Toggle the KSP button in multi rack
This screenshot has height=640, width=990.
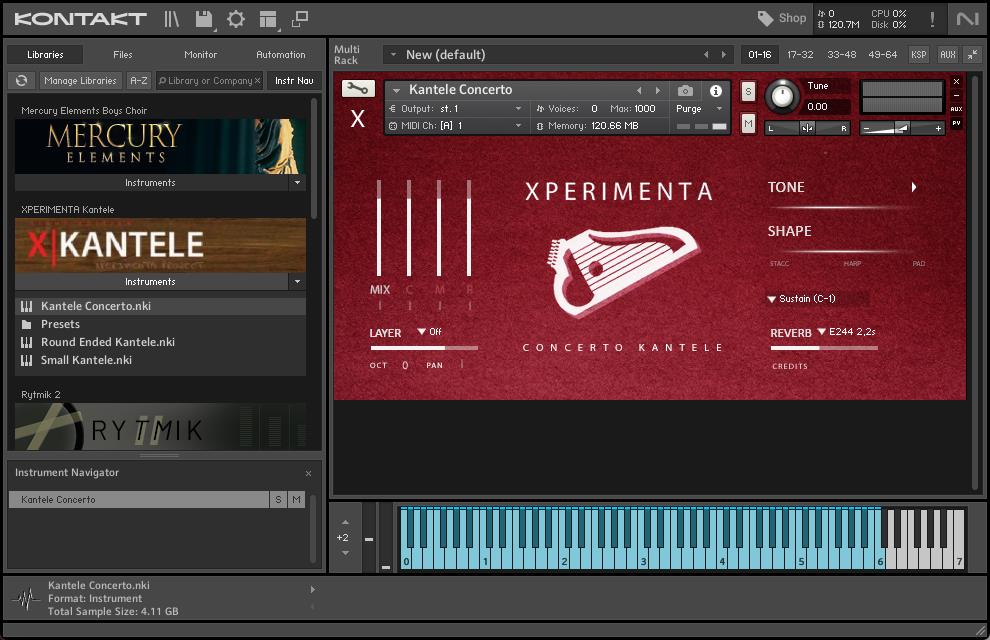pyautogui.click(x=917, y=55)
